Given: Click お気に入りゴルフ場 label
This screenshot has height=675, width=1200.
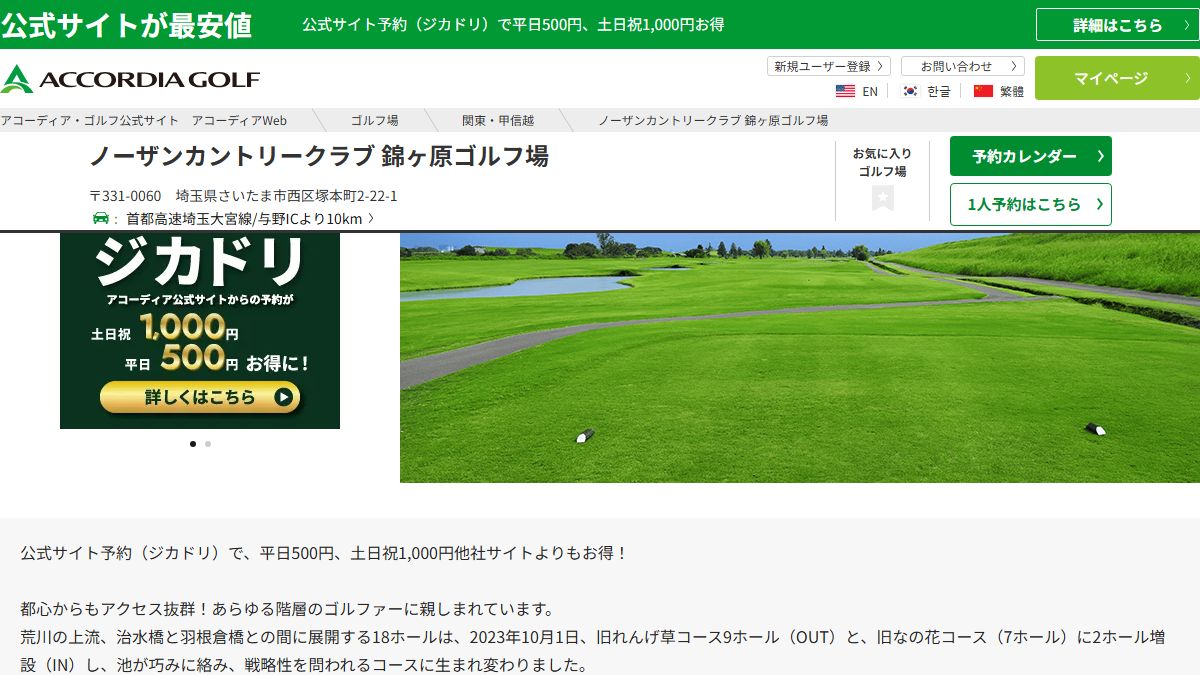Looking at the screenshot, I should pyautogui.click(x=882, y=162).
